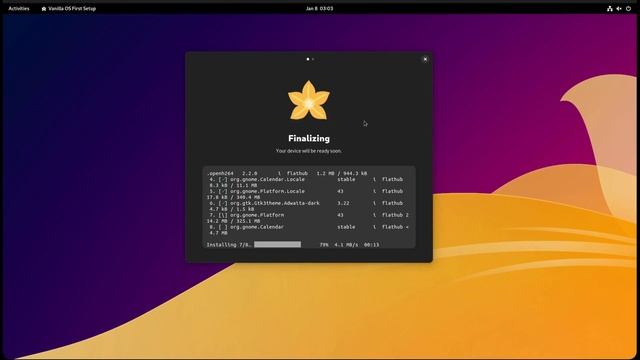Click the '8. org.gnome.Calendar' terminal line
Image resolution: width=640 pixels, height=360 pixels.
[309, 227]
